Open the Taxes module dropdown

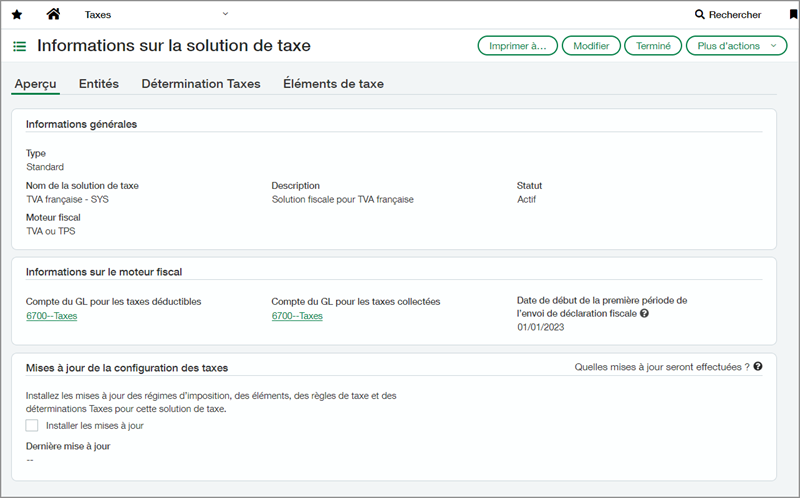tap(156, 15)
